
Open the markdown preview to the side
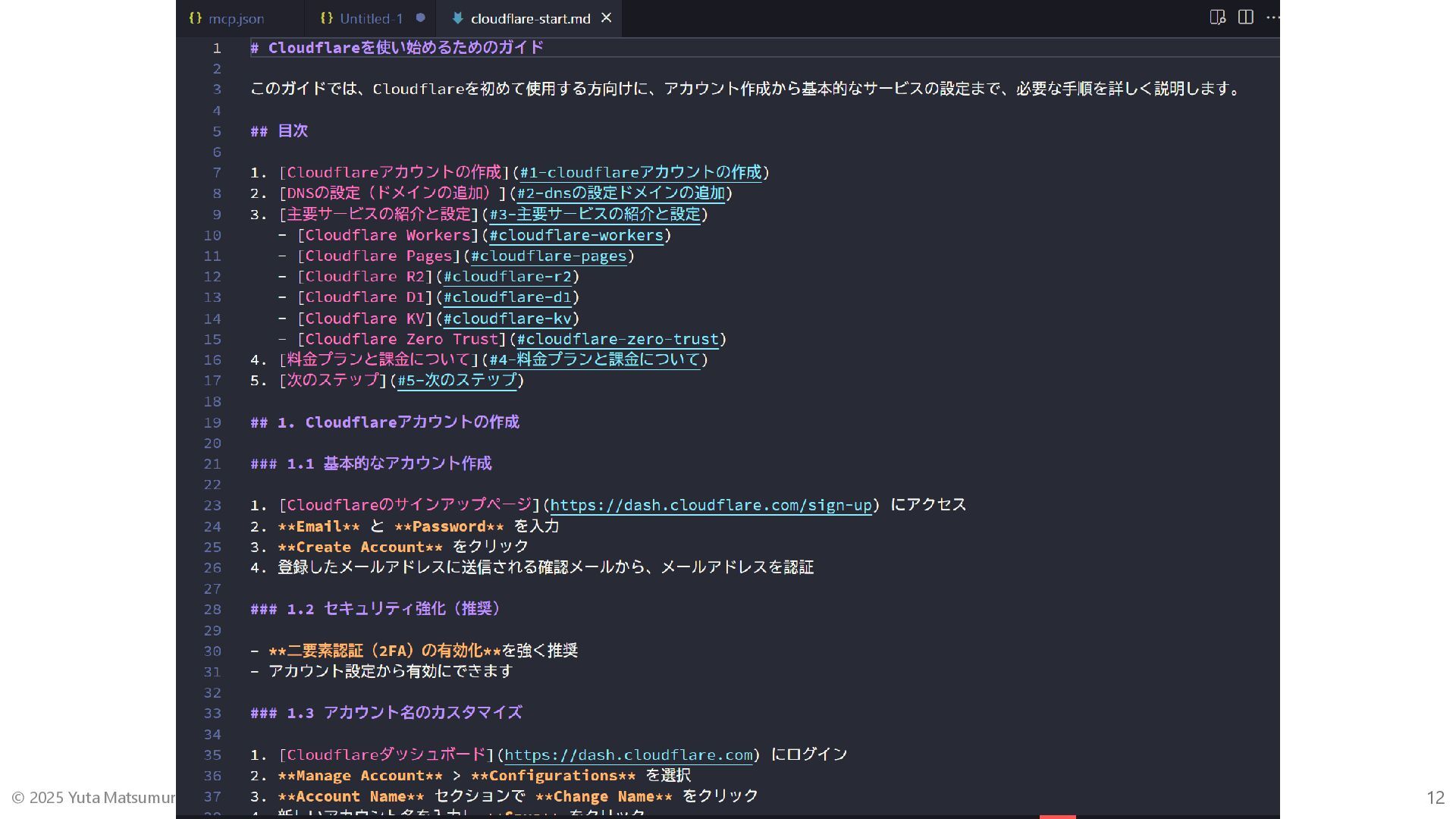[1218, 17]
